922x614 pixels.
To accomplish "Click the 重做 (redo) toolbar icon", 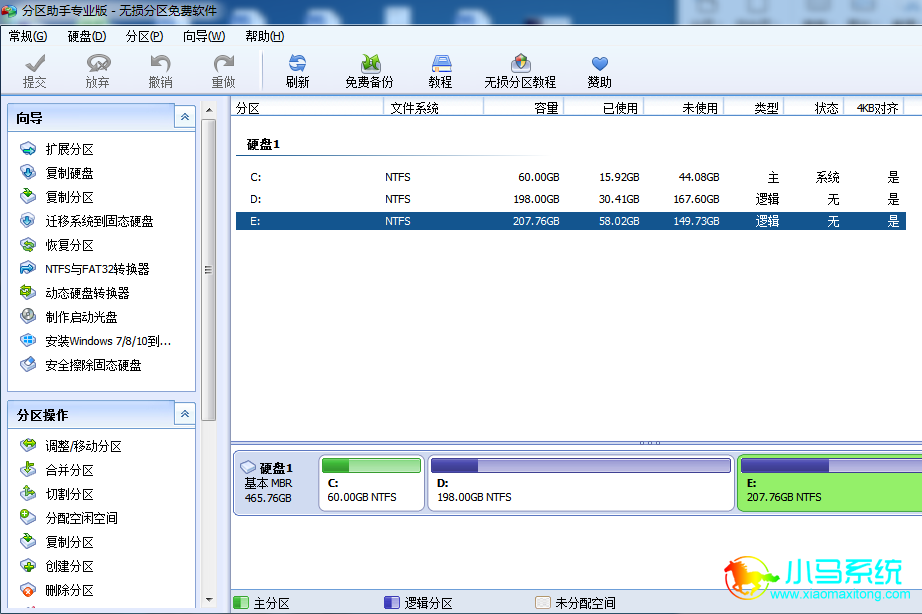I will click(223, 71).
